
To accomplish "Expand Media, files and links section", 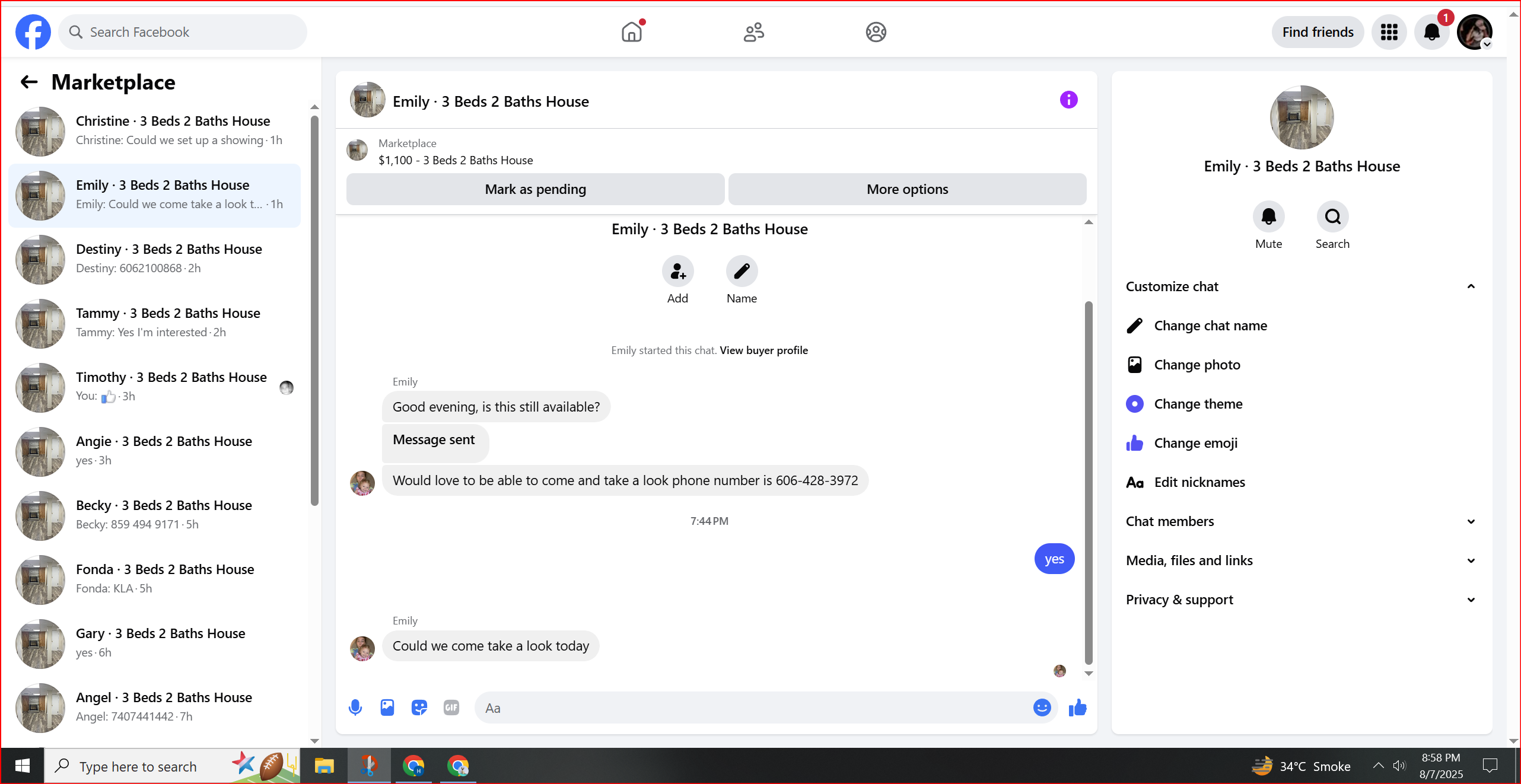I will pos(1302,560).
